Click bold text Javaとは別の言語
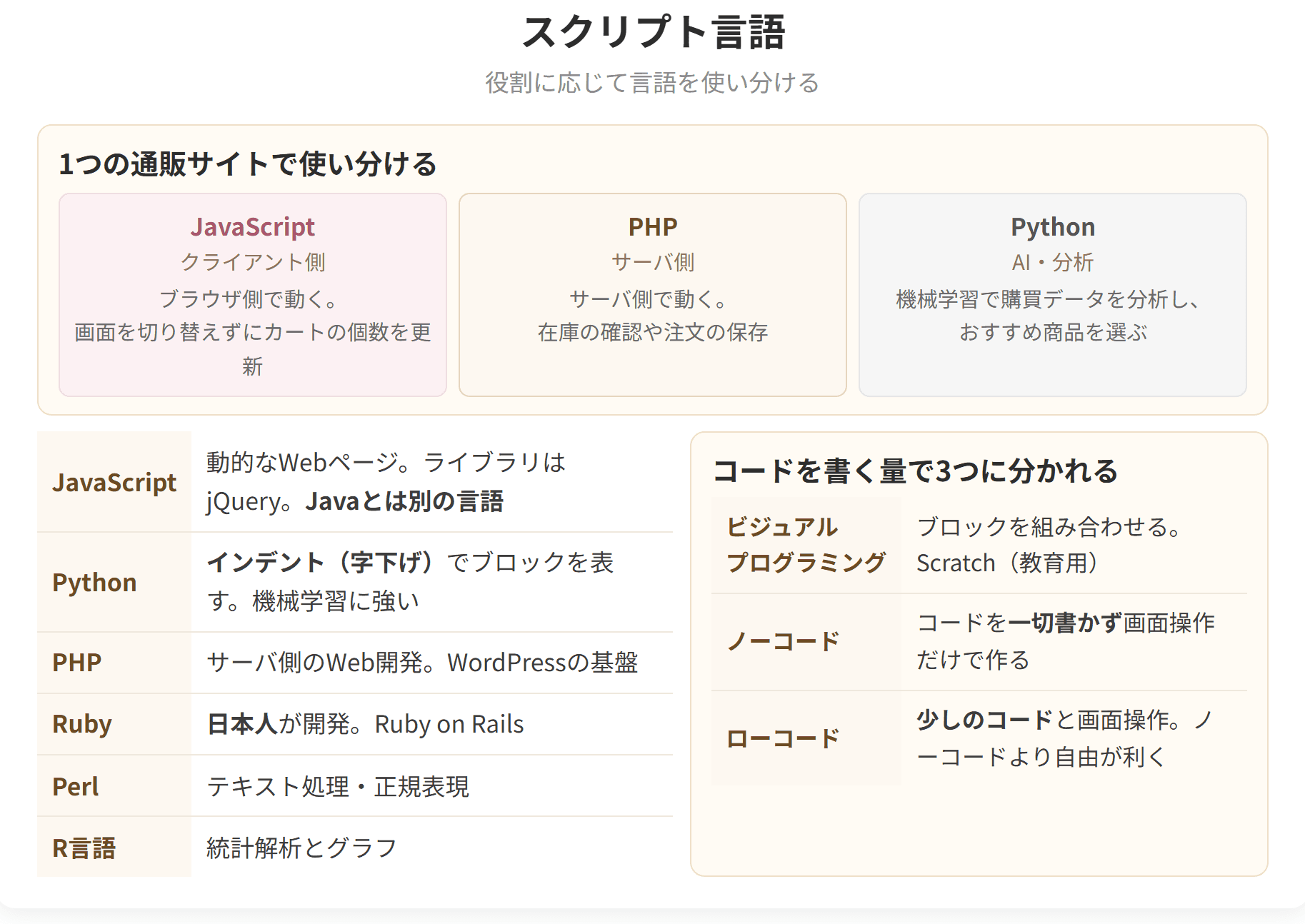Viewport: 1305px width, 924px height. coord(404,501)
